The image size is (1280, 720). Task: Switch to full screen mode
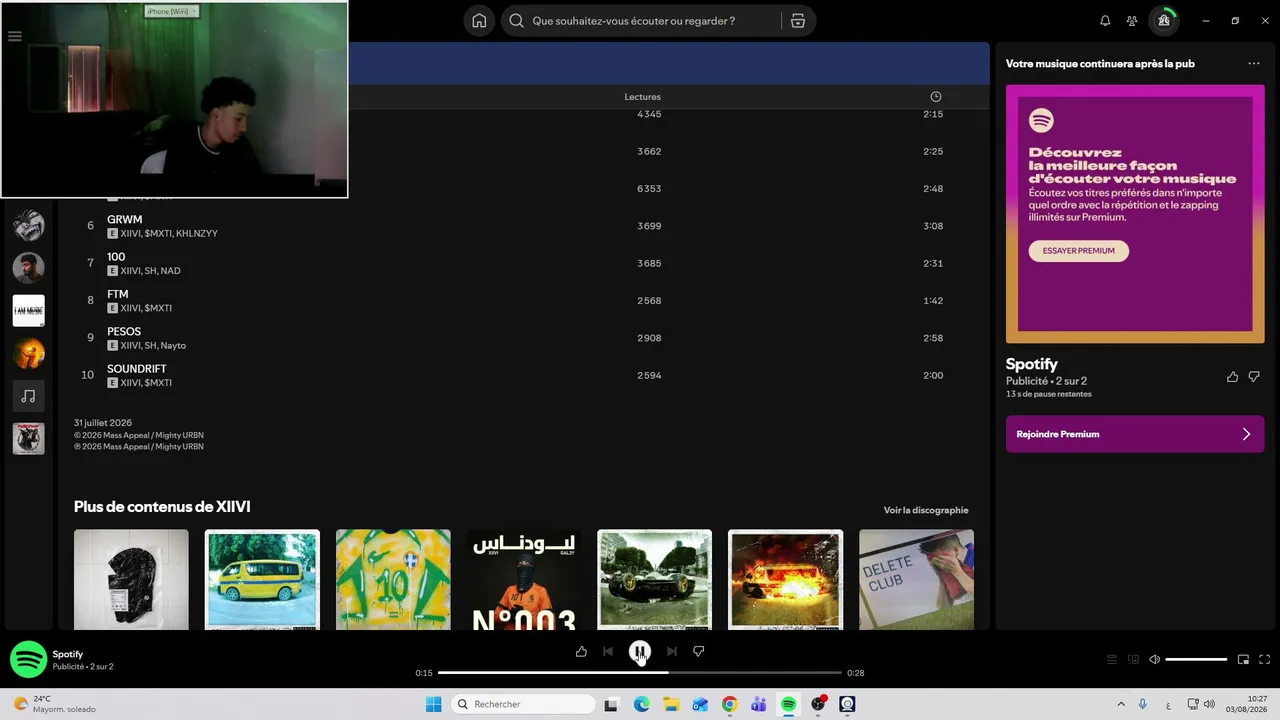(x=1264, y=660)
